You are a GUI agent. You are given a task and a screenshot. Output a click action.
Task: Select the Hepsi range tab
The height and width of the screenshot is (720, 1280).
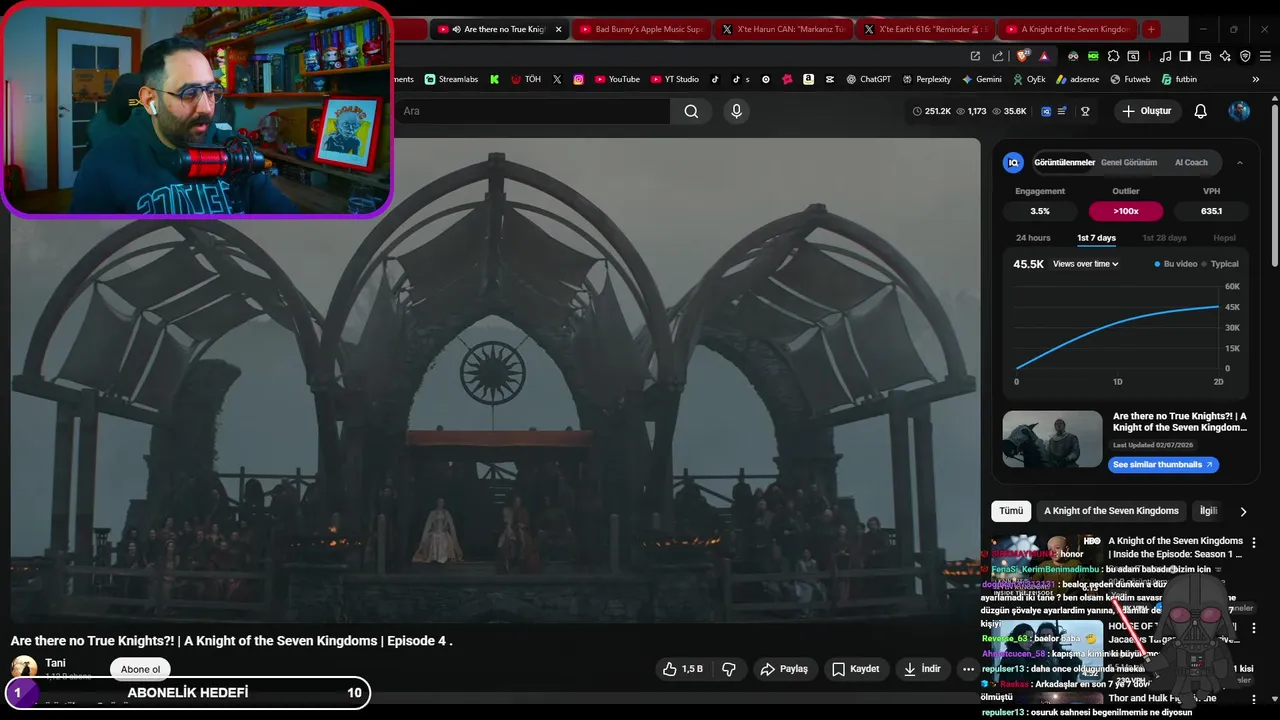coord(1224,238)
